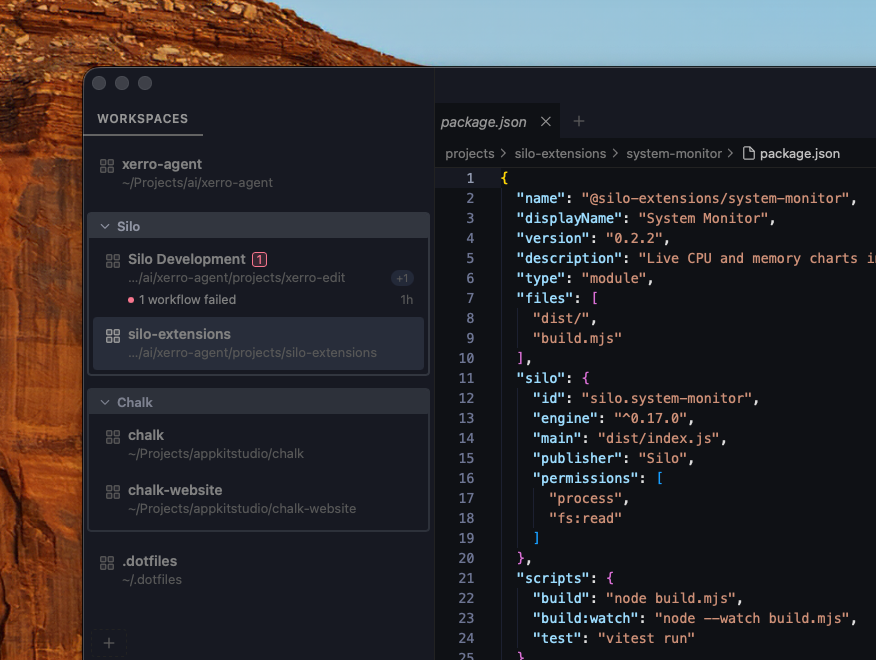Click the 1h timestamp on workflow failed row

407,300
